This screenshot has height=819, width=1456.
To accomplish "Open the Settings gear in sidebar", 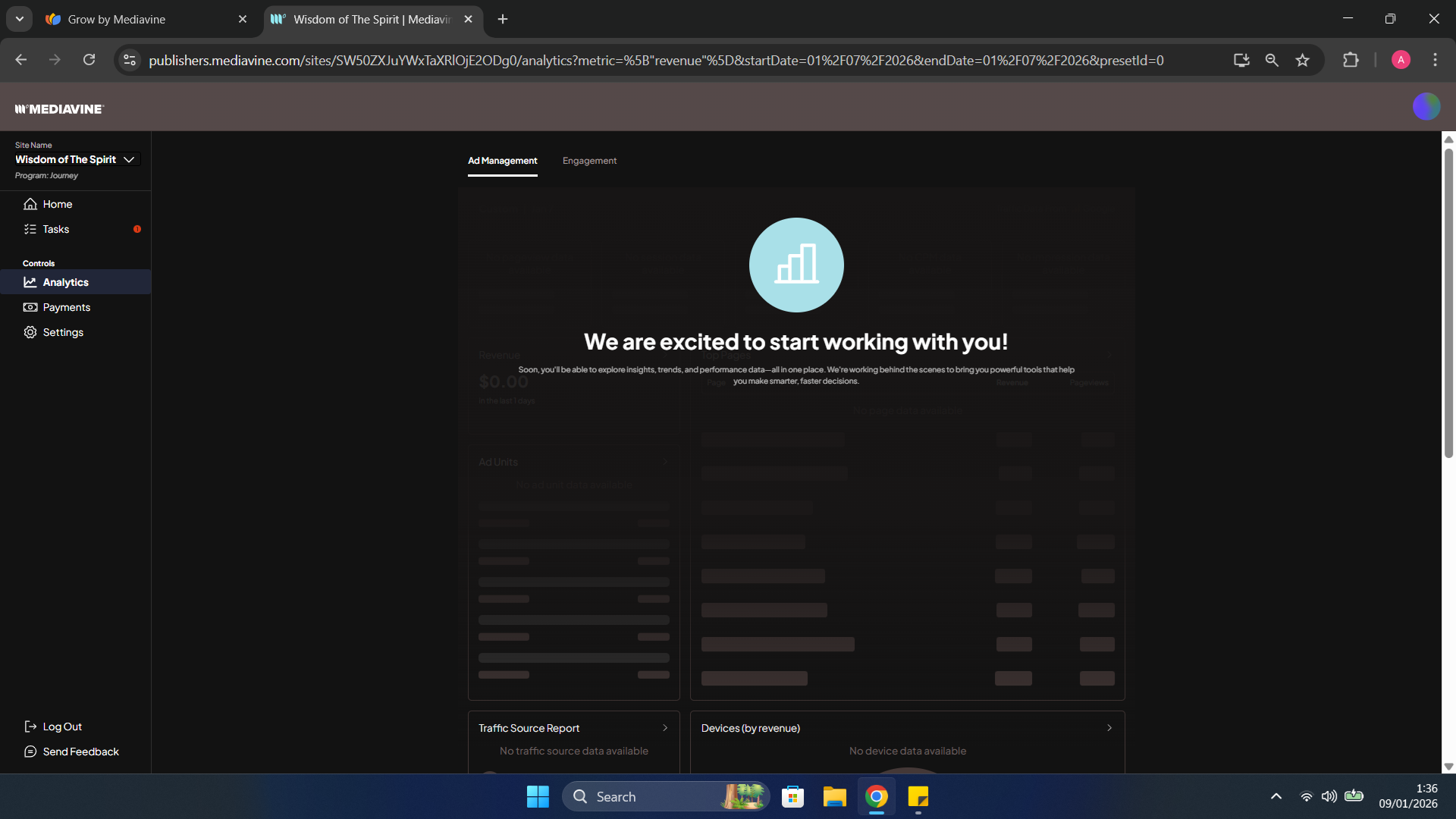I will pos(30,332).
